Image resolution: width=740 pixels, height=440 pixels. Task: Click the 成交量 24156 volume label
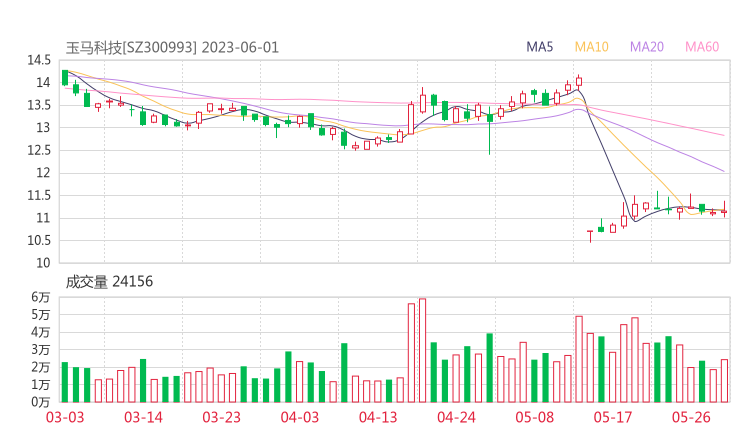pyautogui.click(x=109, y=282)
